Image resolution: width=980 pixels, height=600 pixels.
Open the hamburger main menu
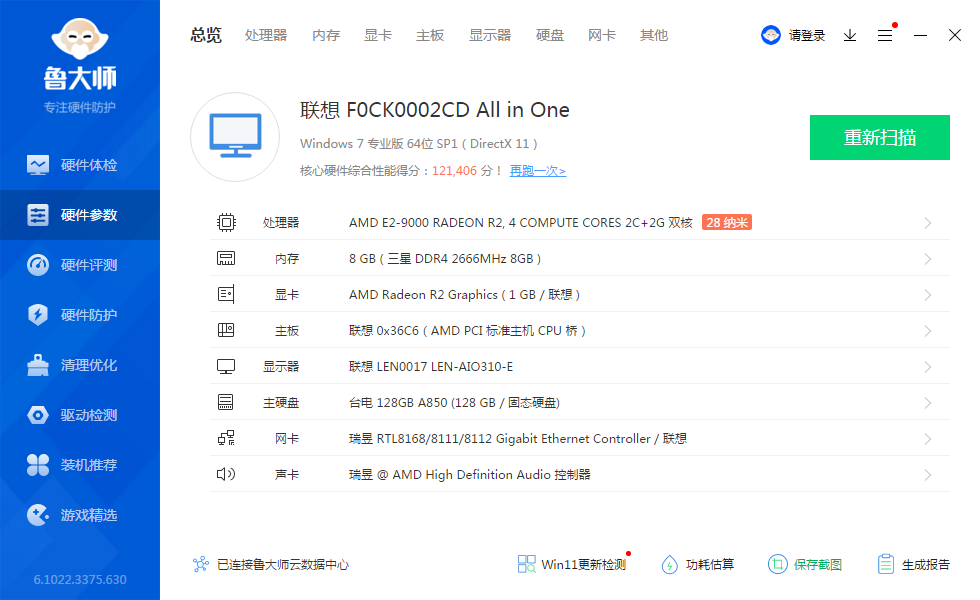884,36
